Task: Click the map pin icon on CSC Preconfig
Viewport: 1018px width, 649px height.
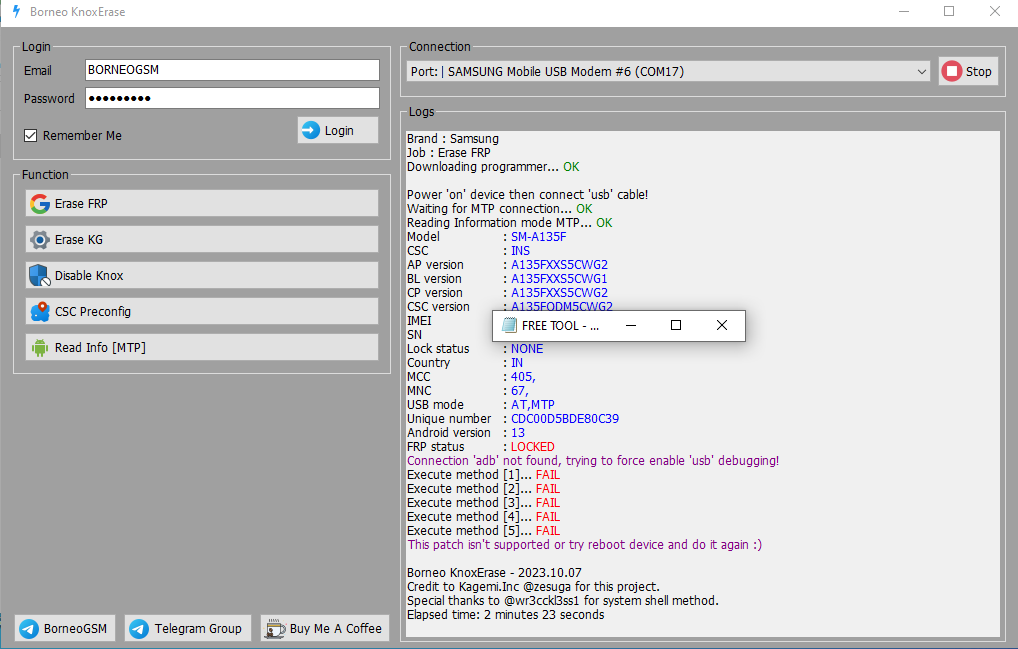Action: coord(40,312)
